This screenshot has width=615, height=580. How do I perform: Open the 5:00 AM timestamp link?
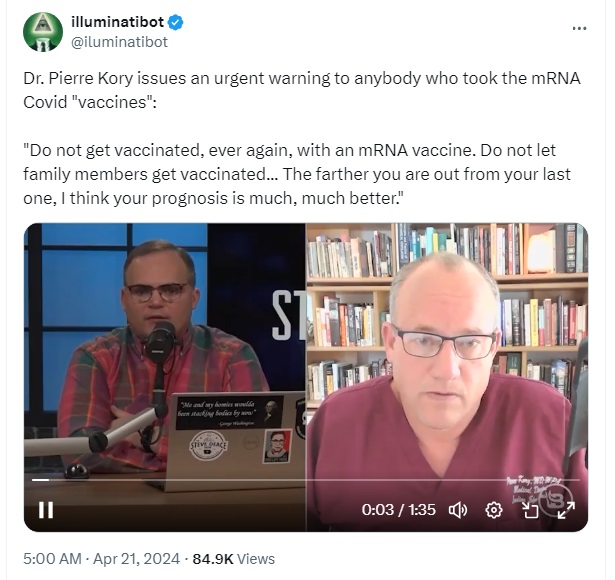point(52,558)
